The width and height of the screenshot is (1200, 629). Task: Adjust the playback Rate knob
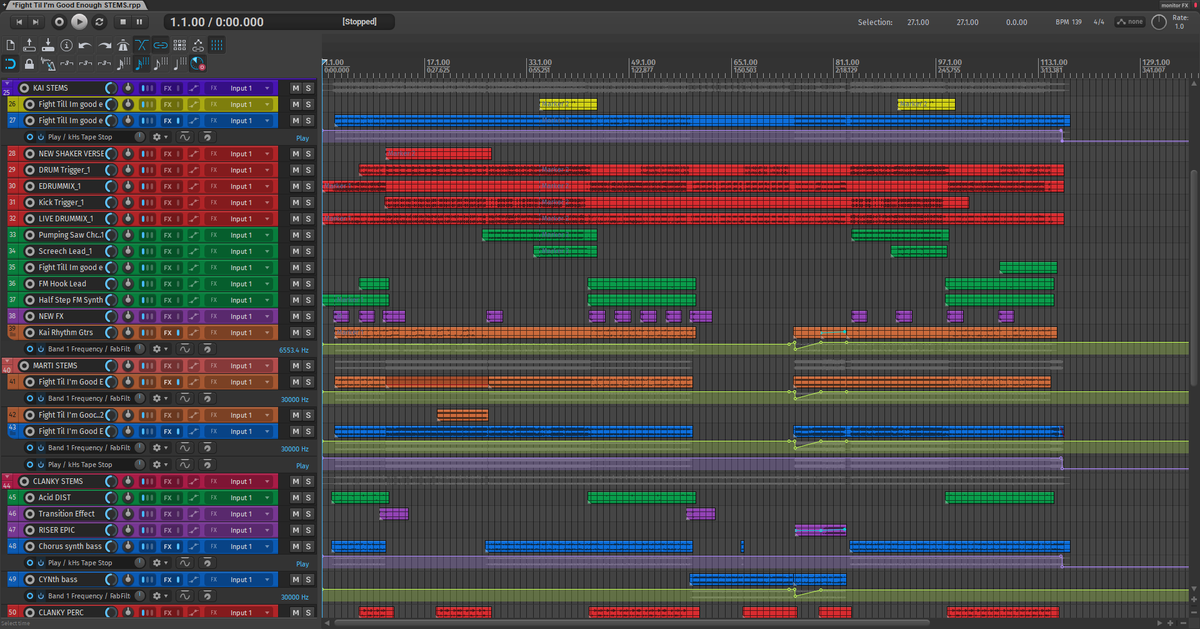click(x=1159, y=22)
